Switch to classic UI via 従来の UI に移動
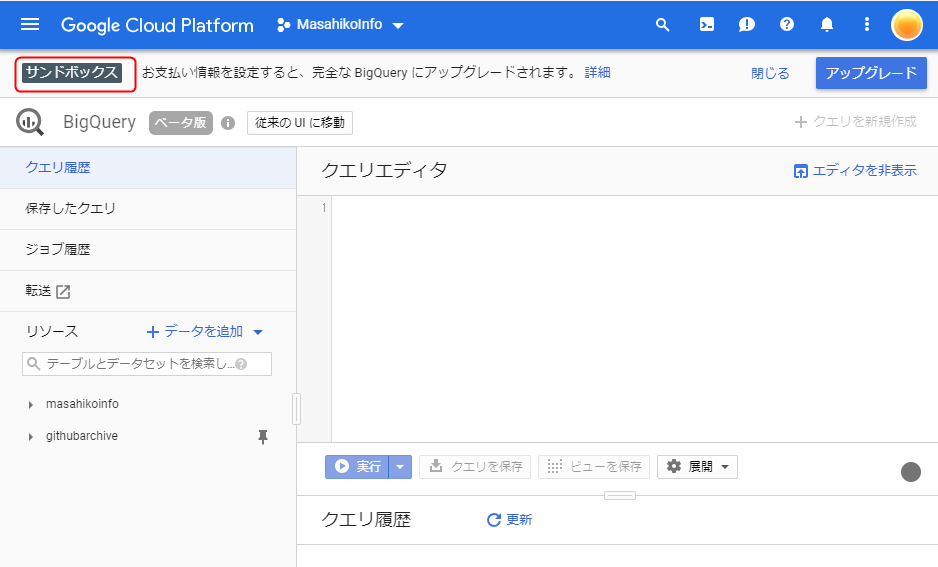938x567 pixels. (300, 123)
